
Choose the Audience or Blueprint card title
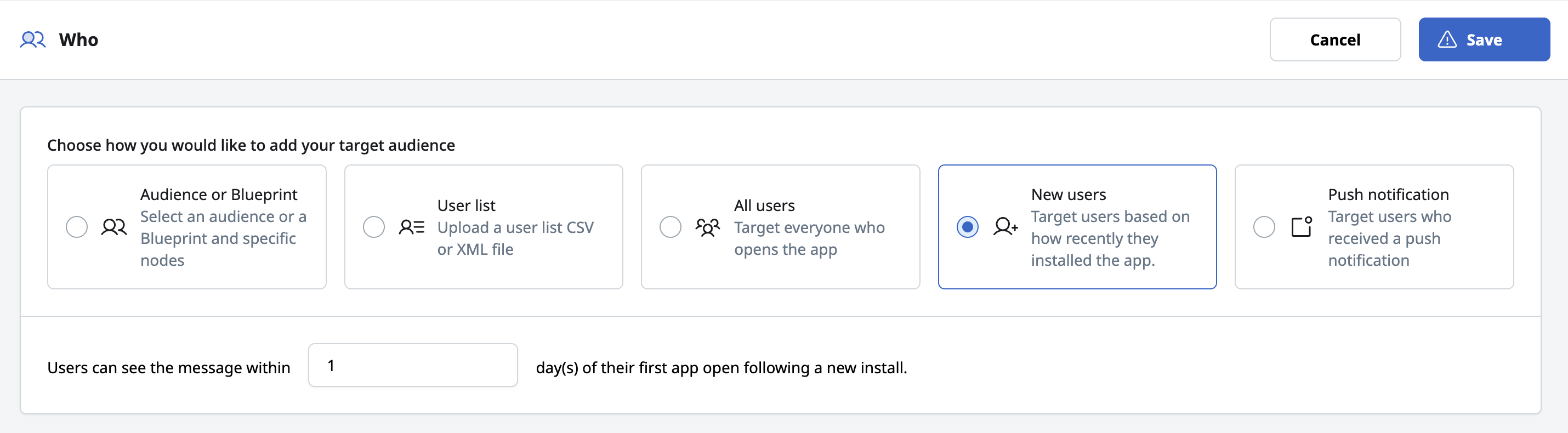point(219,195)
